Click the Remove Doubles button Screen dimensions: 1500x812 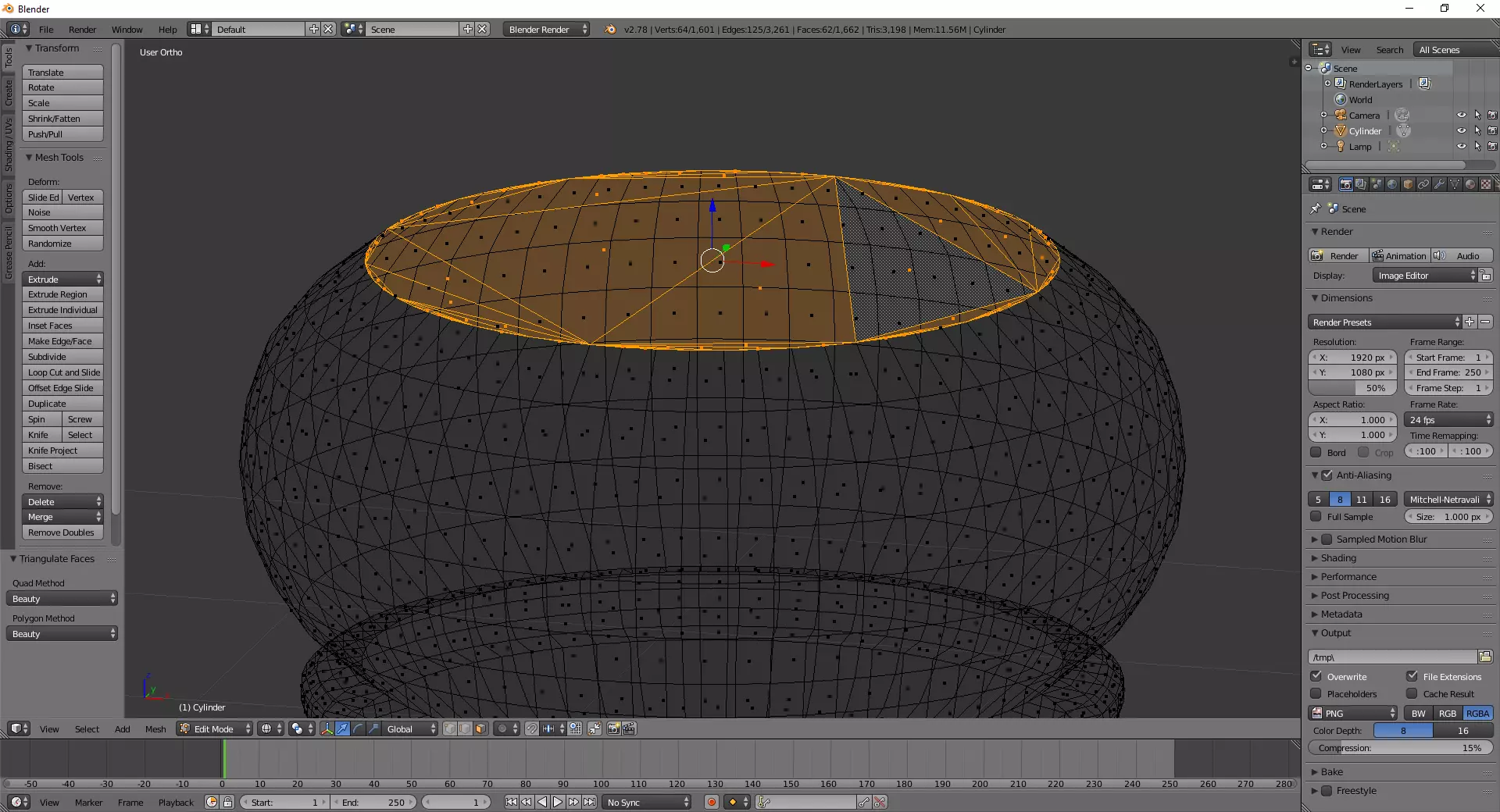click(62, 532)
